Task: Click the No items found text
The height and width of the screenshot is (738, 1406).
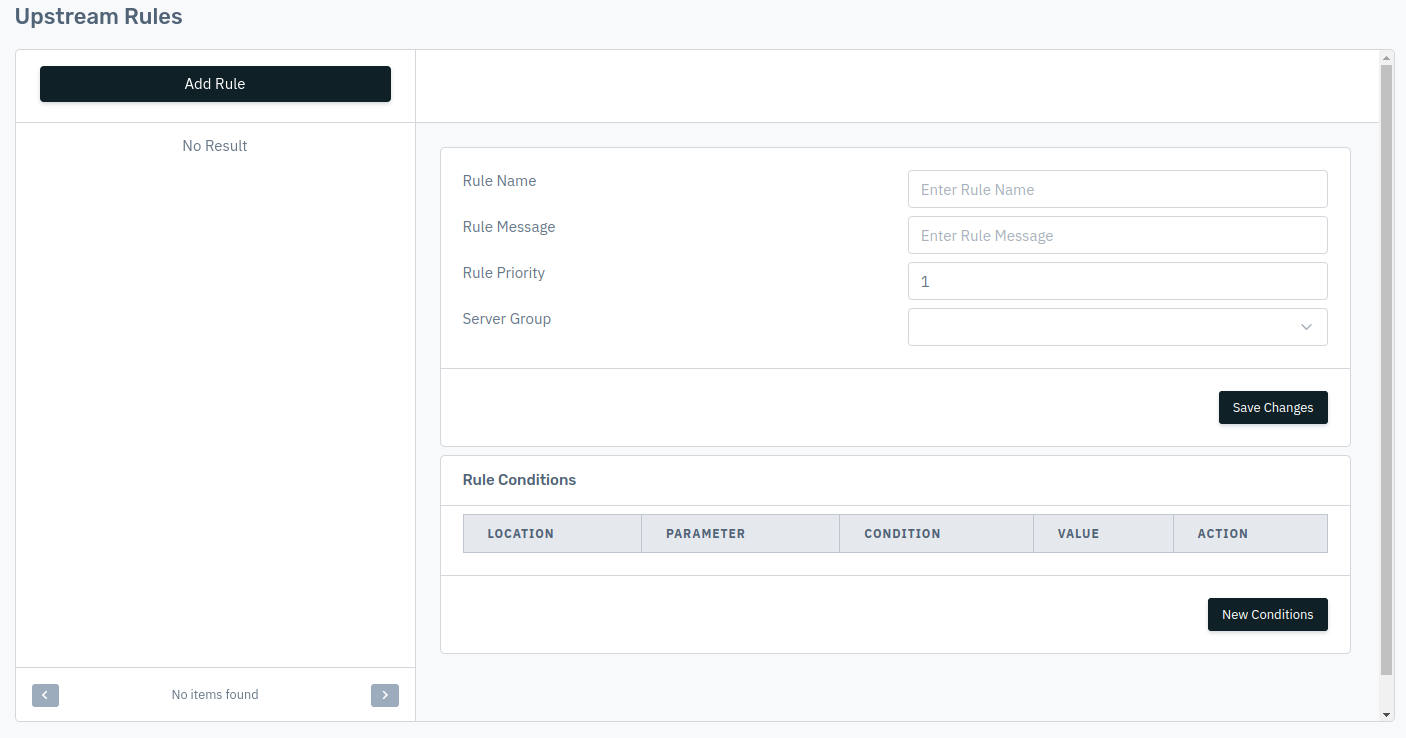Action: coord(215,694)
